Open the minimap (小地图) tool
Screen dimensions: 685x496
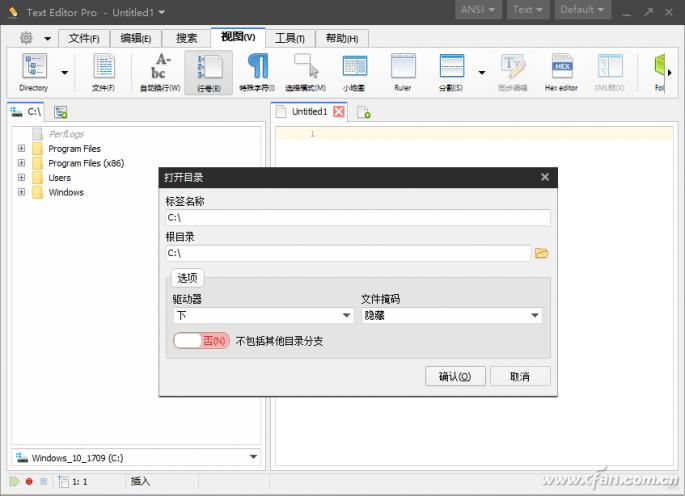click(354, 71)
